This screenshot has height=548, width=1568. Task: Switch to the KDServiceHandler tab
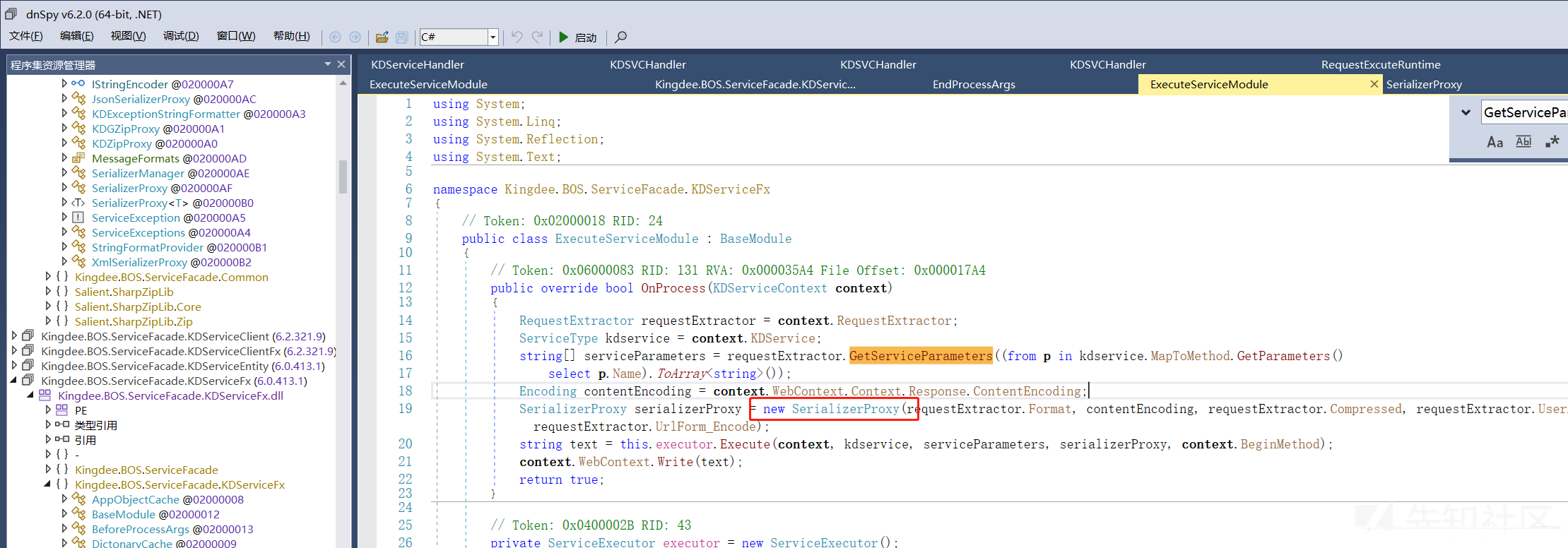[x=418, y=64]
